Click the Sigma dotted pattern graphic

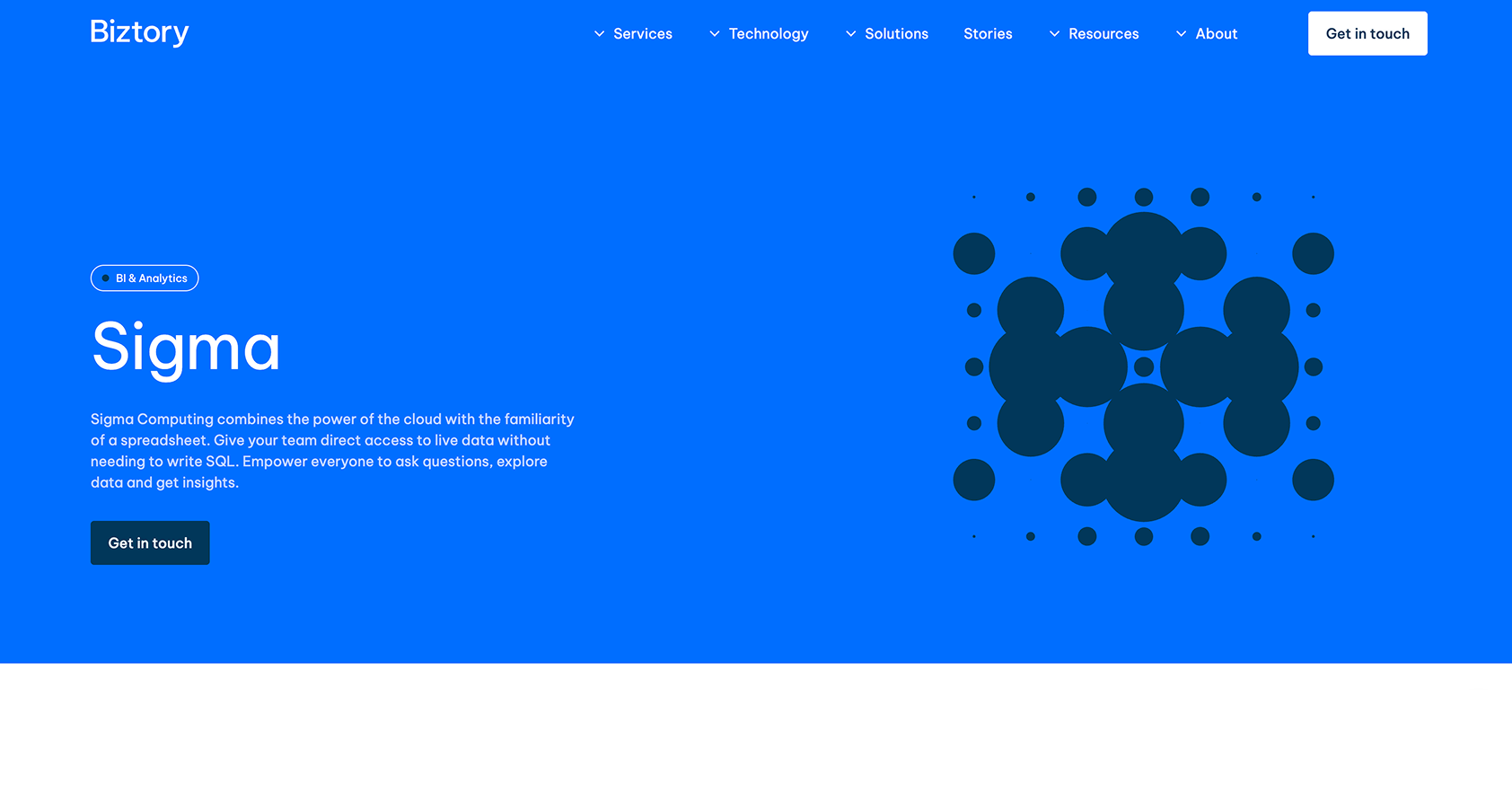click(x=1143, y=366)
